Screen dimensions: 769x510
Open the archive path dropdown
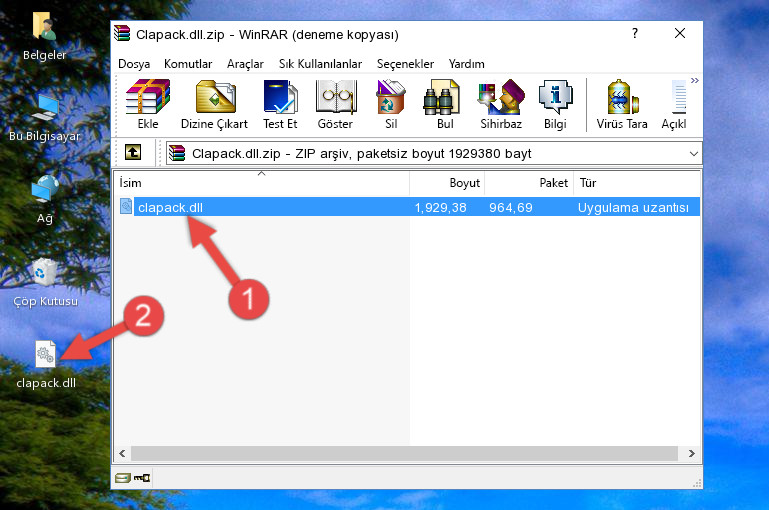(x=693, y=153)
